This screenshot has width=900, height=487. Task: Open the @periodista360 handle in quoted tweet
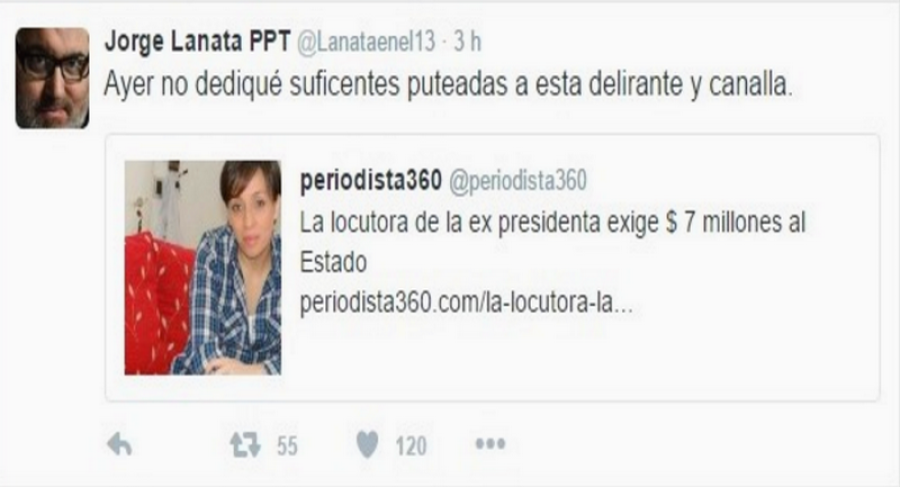(518, 181)
